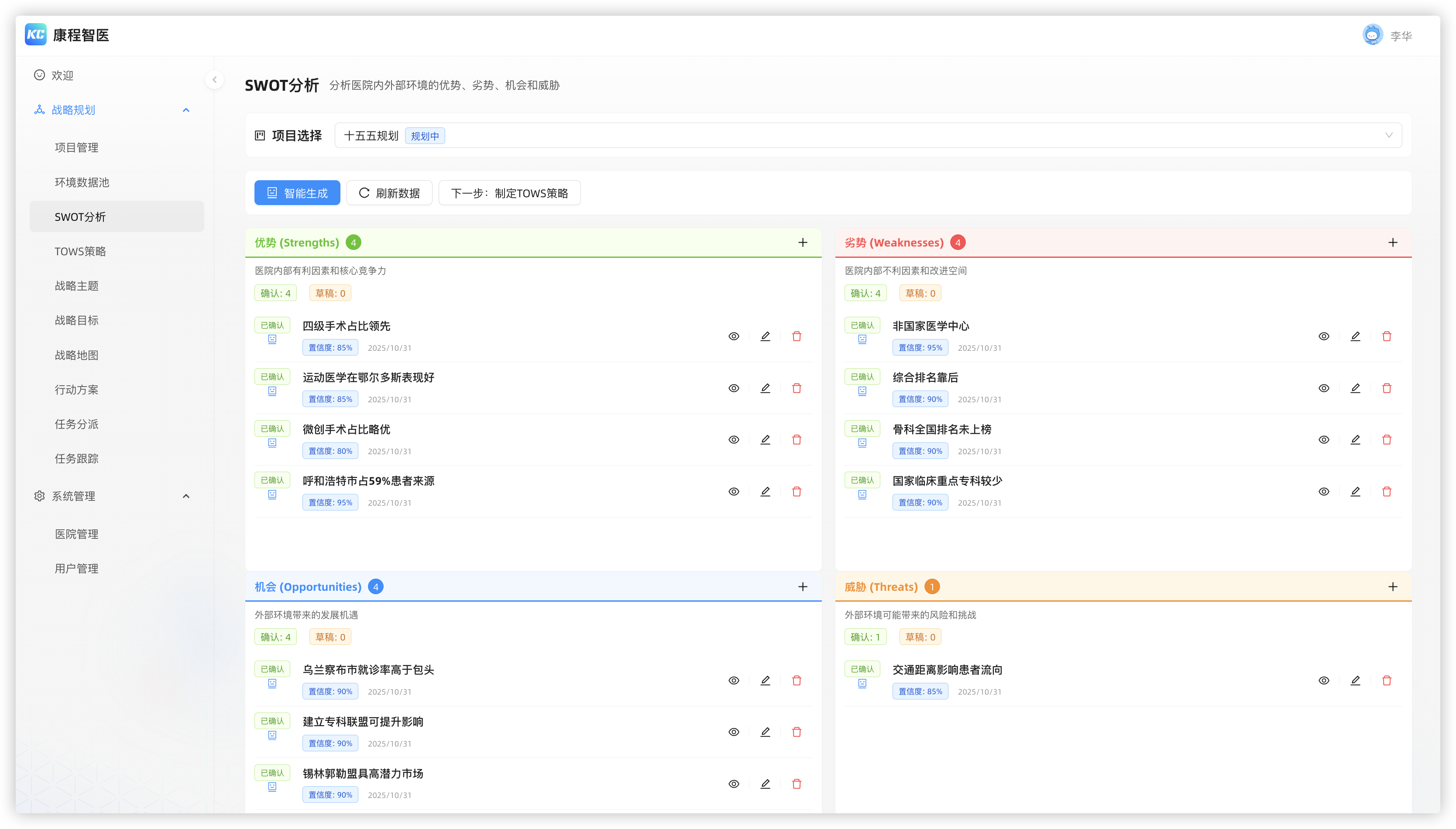The width and height of the screenshot is (1456, 829).
Task: Click 确认: 1 tag under Threats
Action: (865, 637)
